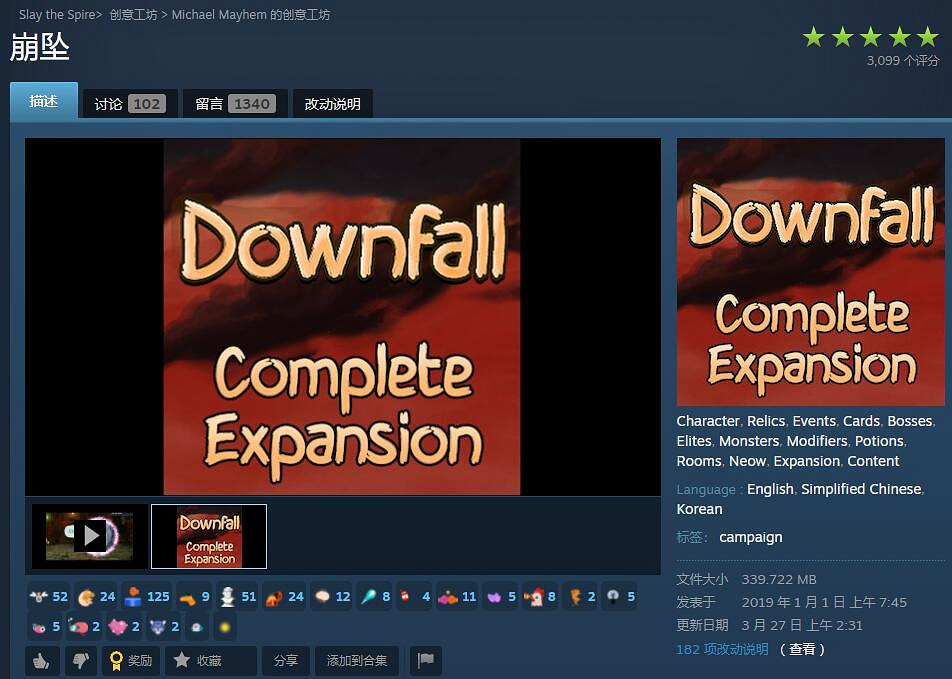Select the Downfall image thumbnail

point(209,536)
